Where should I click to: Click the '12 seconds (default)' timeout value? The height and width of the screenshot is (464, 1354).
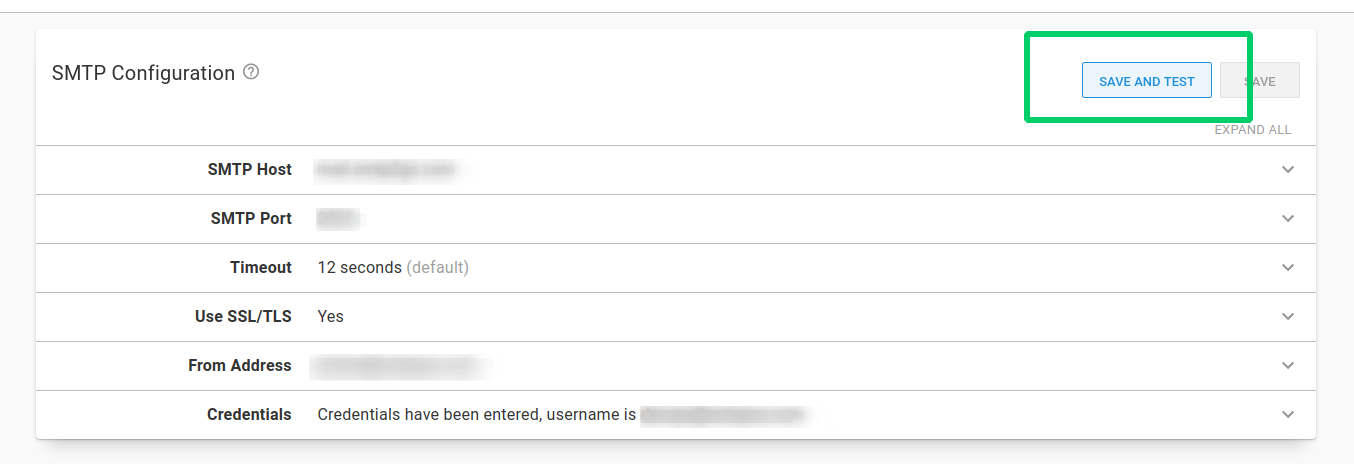click(392, 268)
